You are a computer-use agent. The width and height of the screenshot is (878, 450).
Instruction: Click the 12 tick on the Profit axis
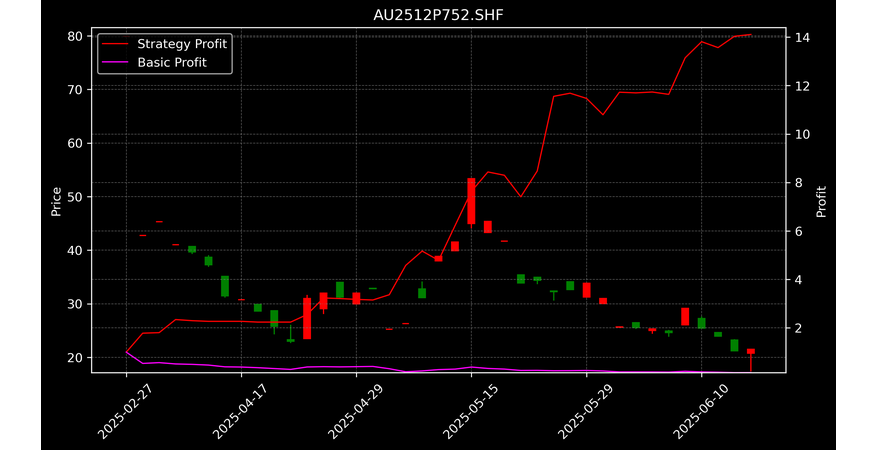(801, 86)
